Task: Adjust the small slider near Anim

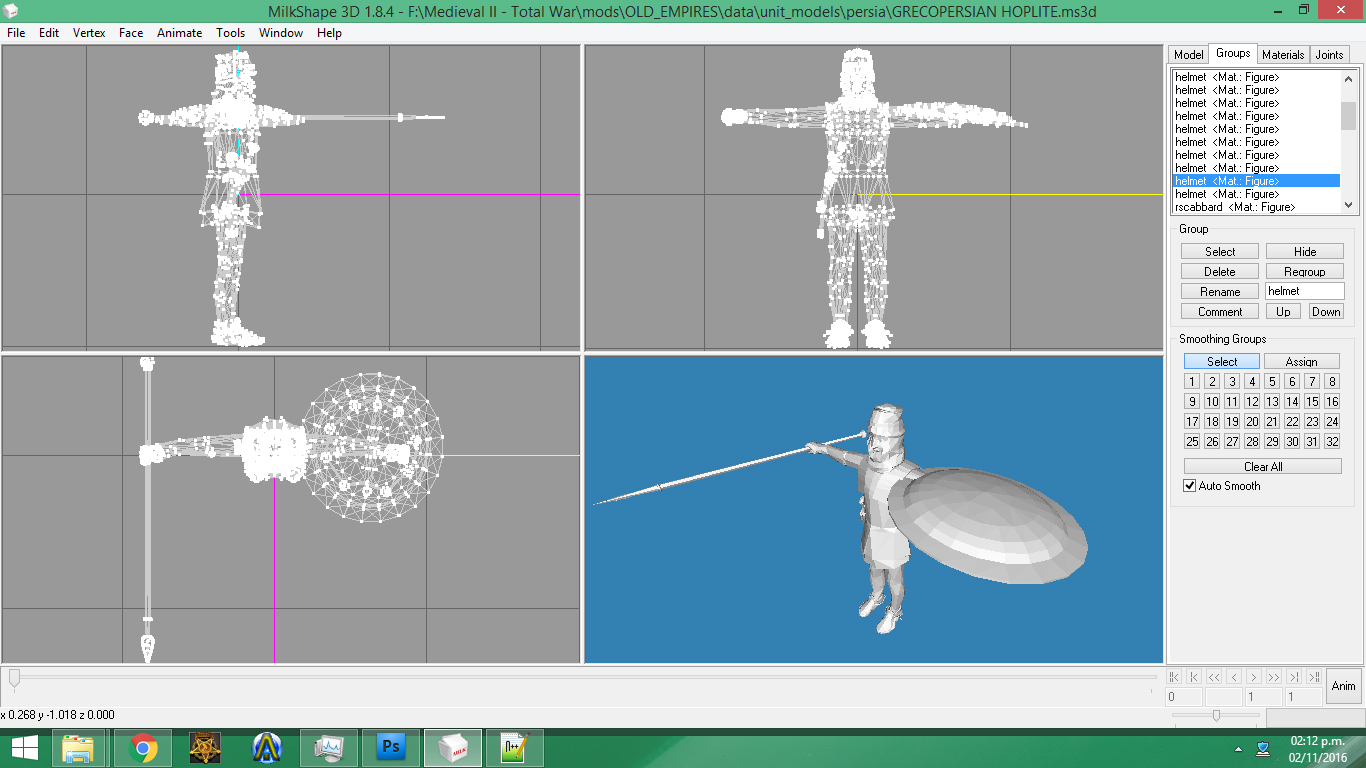Action: [1216, 715]
